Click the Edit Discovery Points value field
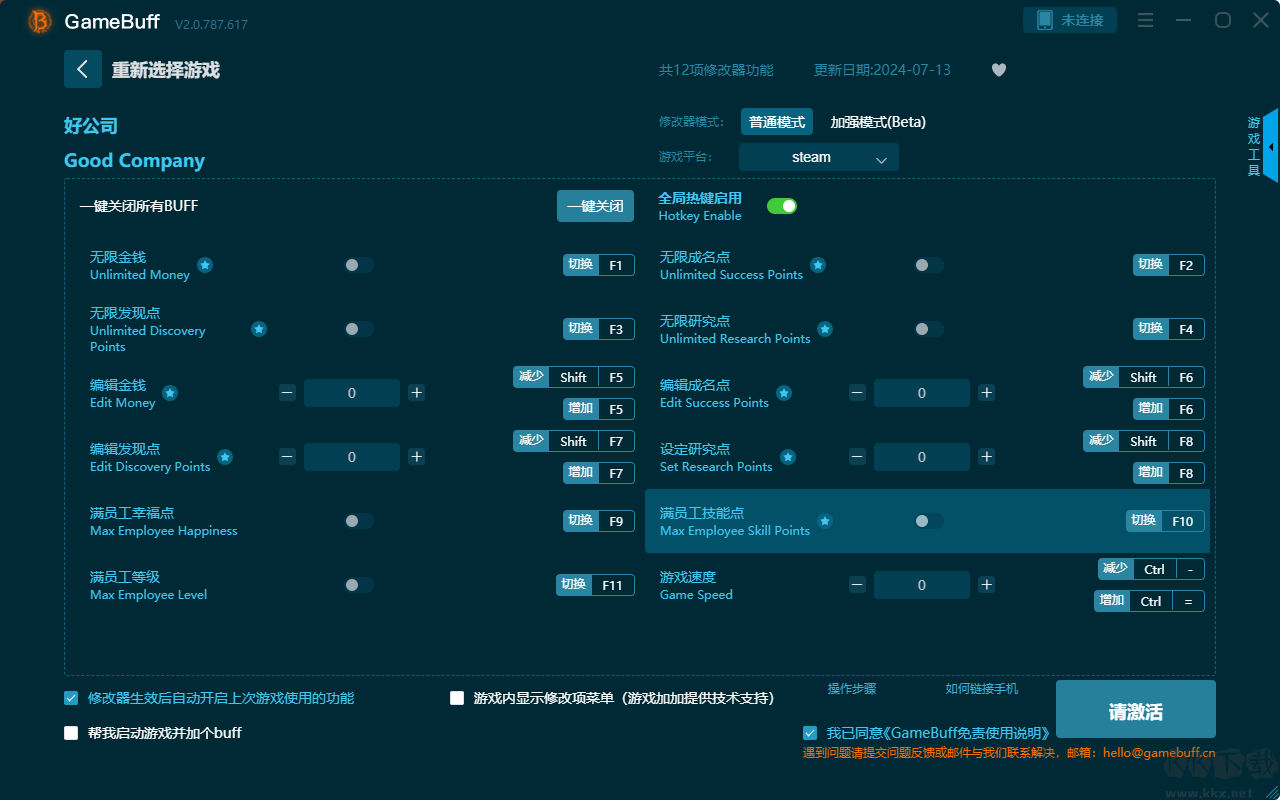Screen dimensions: 1280x800 [x=352, y=457]
